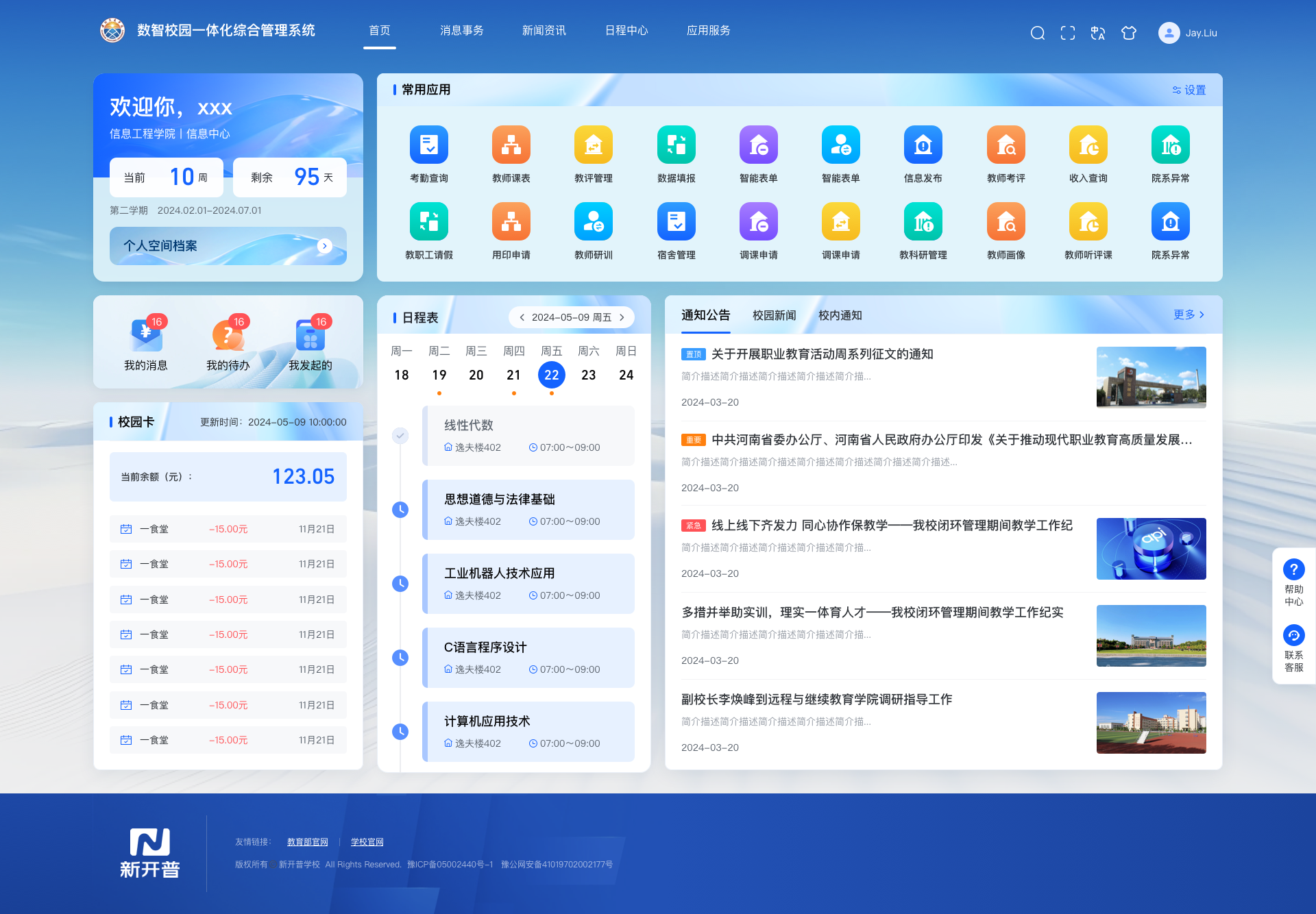Open the theme skin shirt icon
1316x914 pixels.
click(1128, 33)
